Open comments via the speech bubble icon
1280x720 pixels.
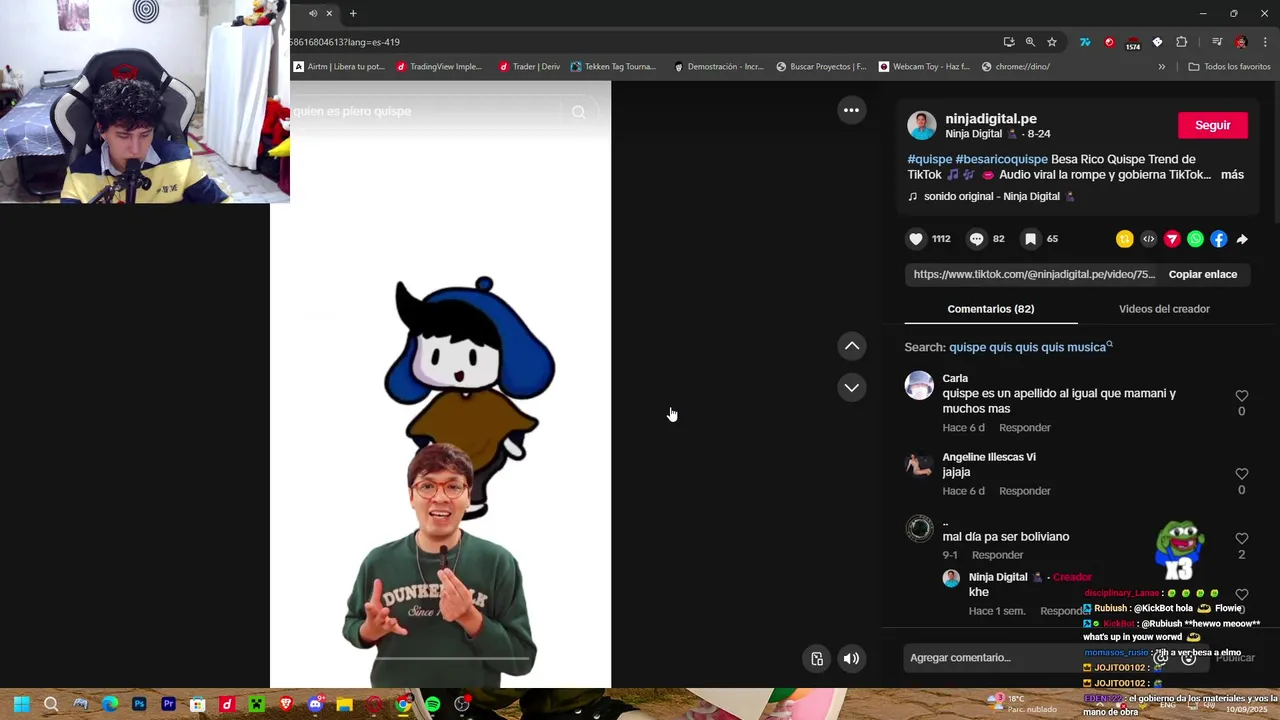977,239
